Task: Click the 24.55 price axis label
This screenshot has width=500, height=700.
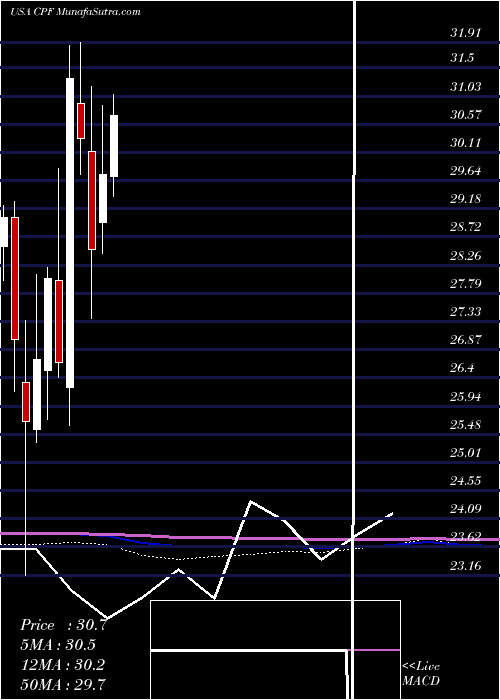Action: pyautogui.click(x=467, y=481)
